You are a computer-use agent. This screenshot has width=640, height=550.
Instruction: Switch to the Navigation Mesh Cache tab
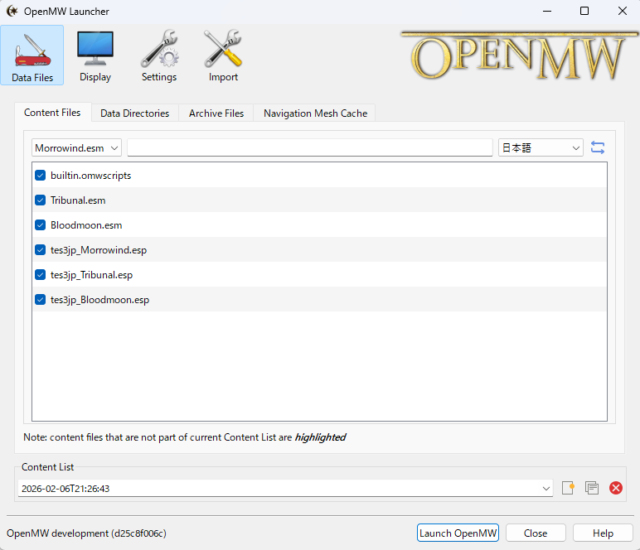(315, 113)
